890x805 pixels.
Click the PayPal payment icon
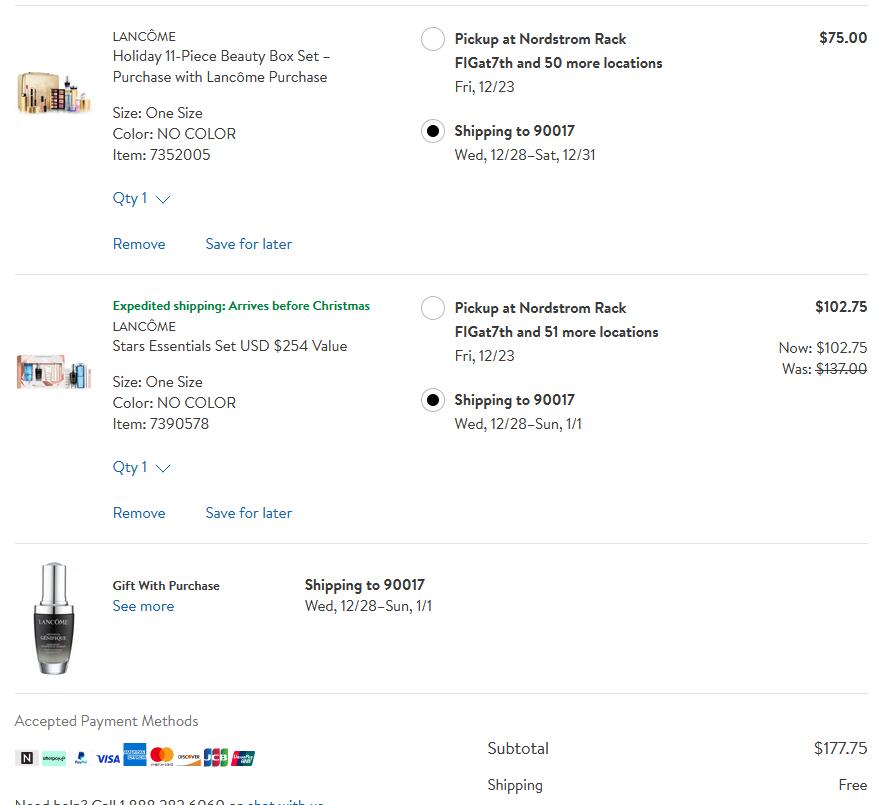[81, 758]
